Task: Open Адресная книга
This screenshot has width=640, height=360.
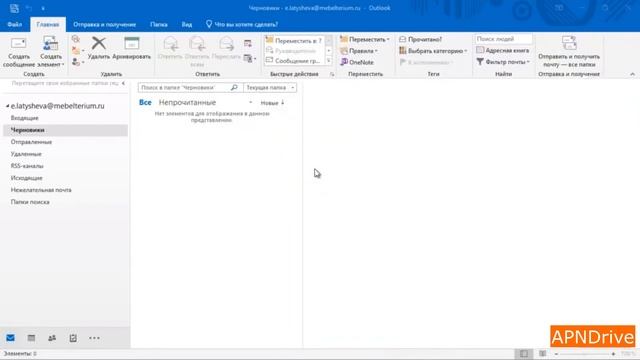Action: point(502,50)
